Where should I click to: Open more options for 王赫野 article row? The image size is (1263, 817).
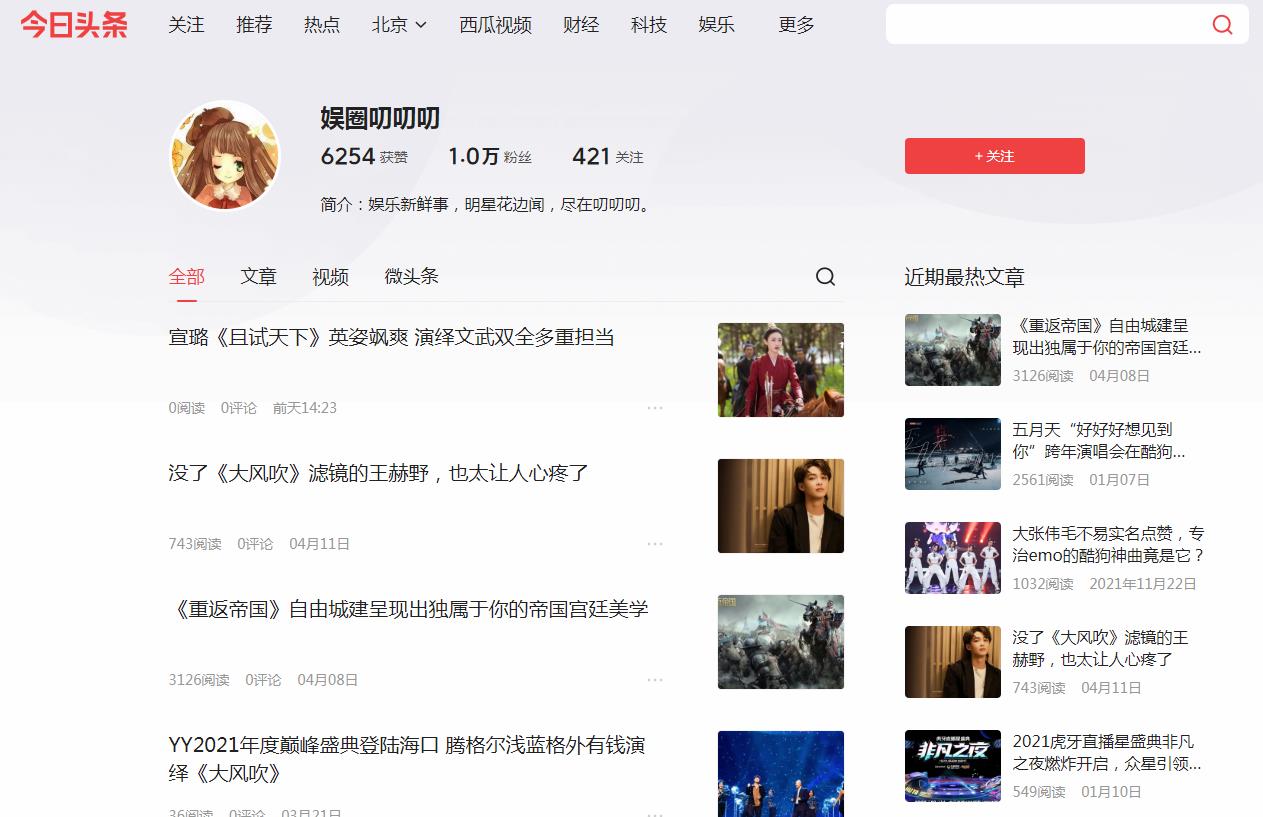(655, 544)
